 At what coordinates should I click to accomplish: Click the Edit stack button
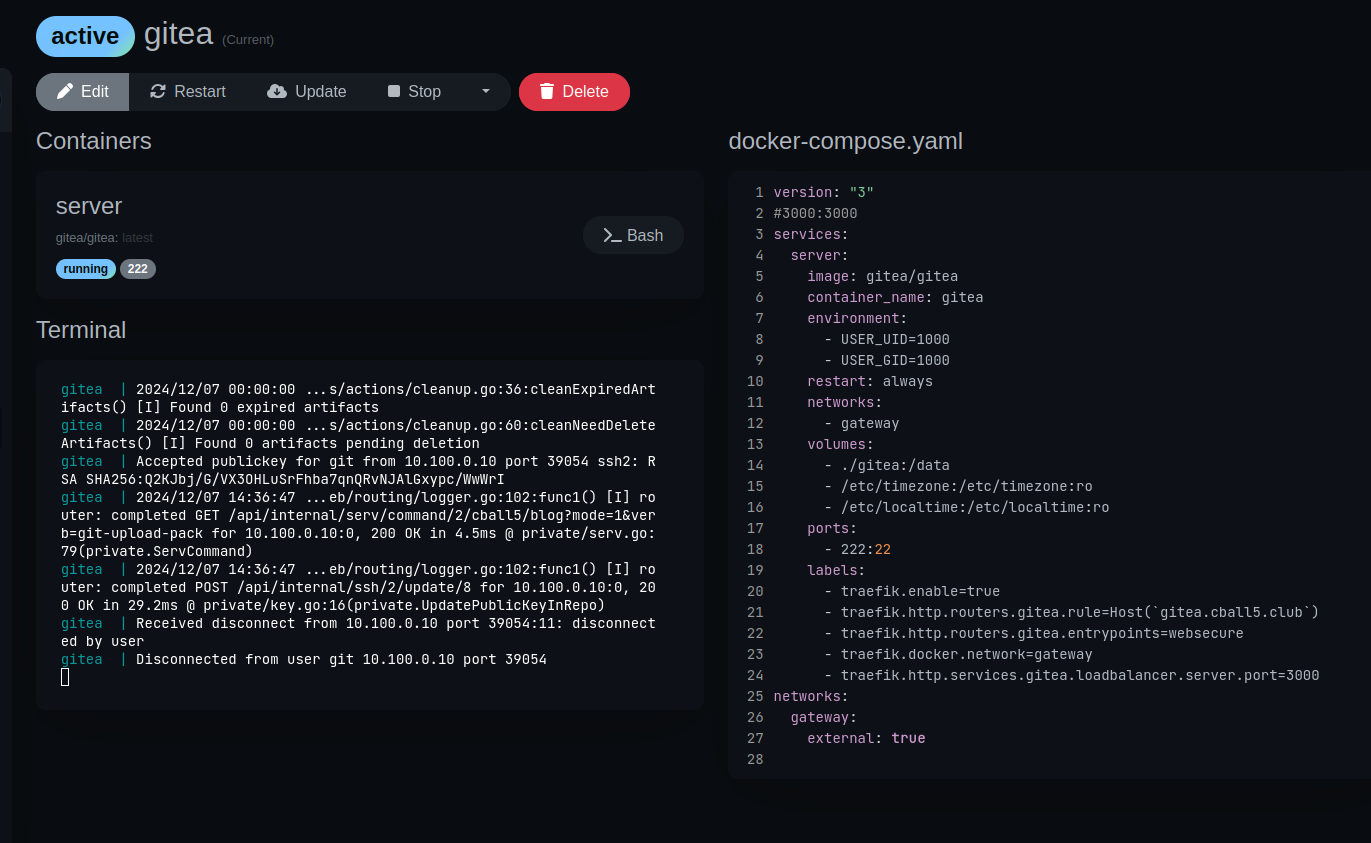tap(83, 92)
